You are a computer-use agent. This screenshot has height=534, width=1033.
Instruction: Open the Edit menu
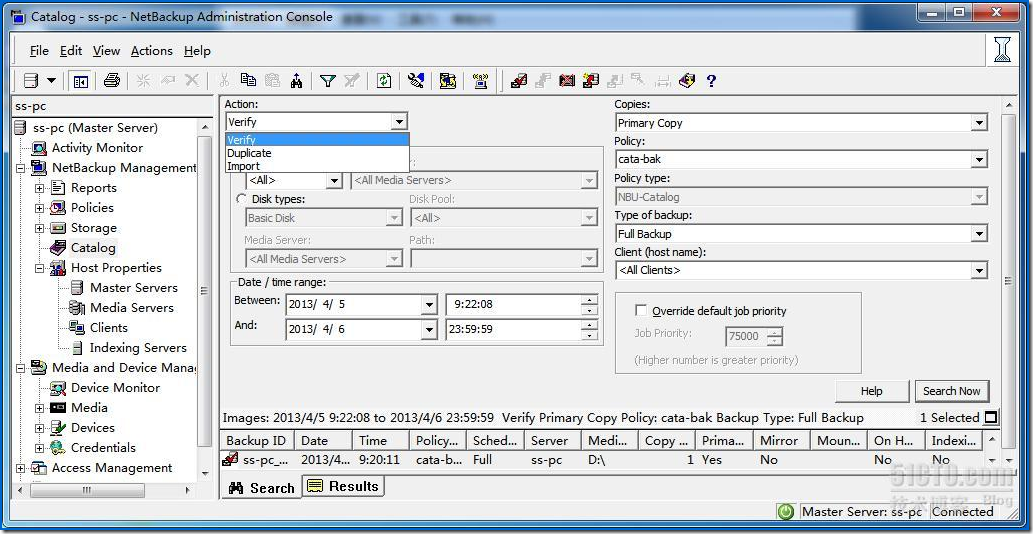70,51
